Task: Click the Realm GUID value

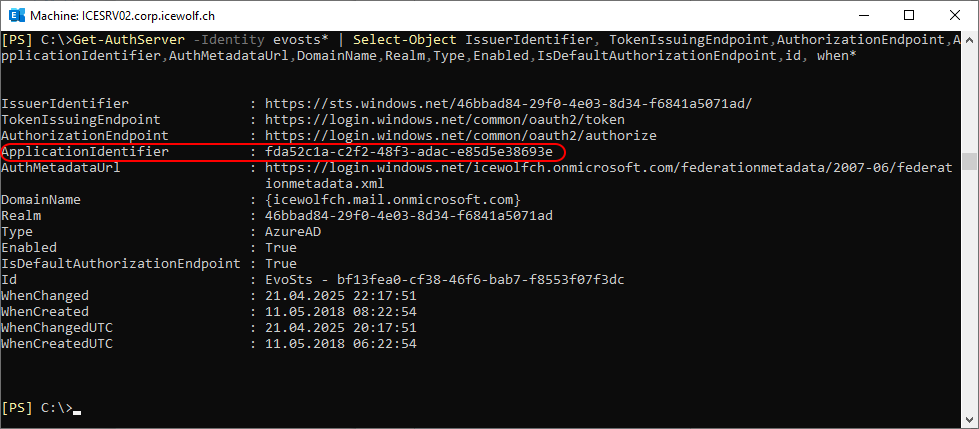Action: tap(408, 216)
